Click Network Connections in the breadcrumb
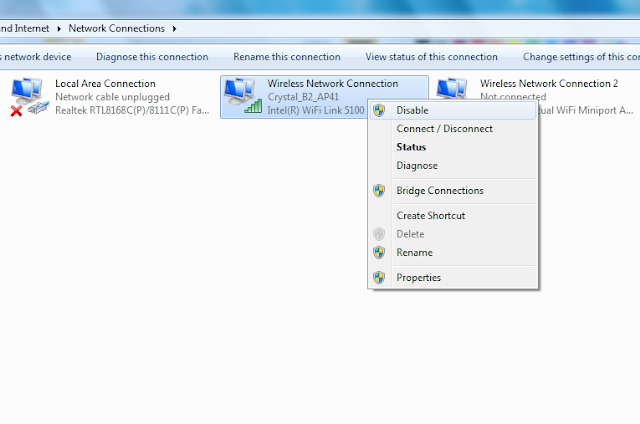The image size is (640, 424). pos(116,28)
